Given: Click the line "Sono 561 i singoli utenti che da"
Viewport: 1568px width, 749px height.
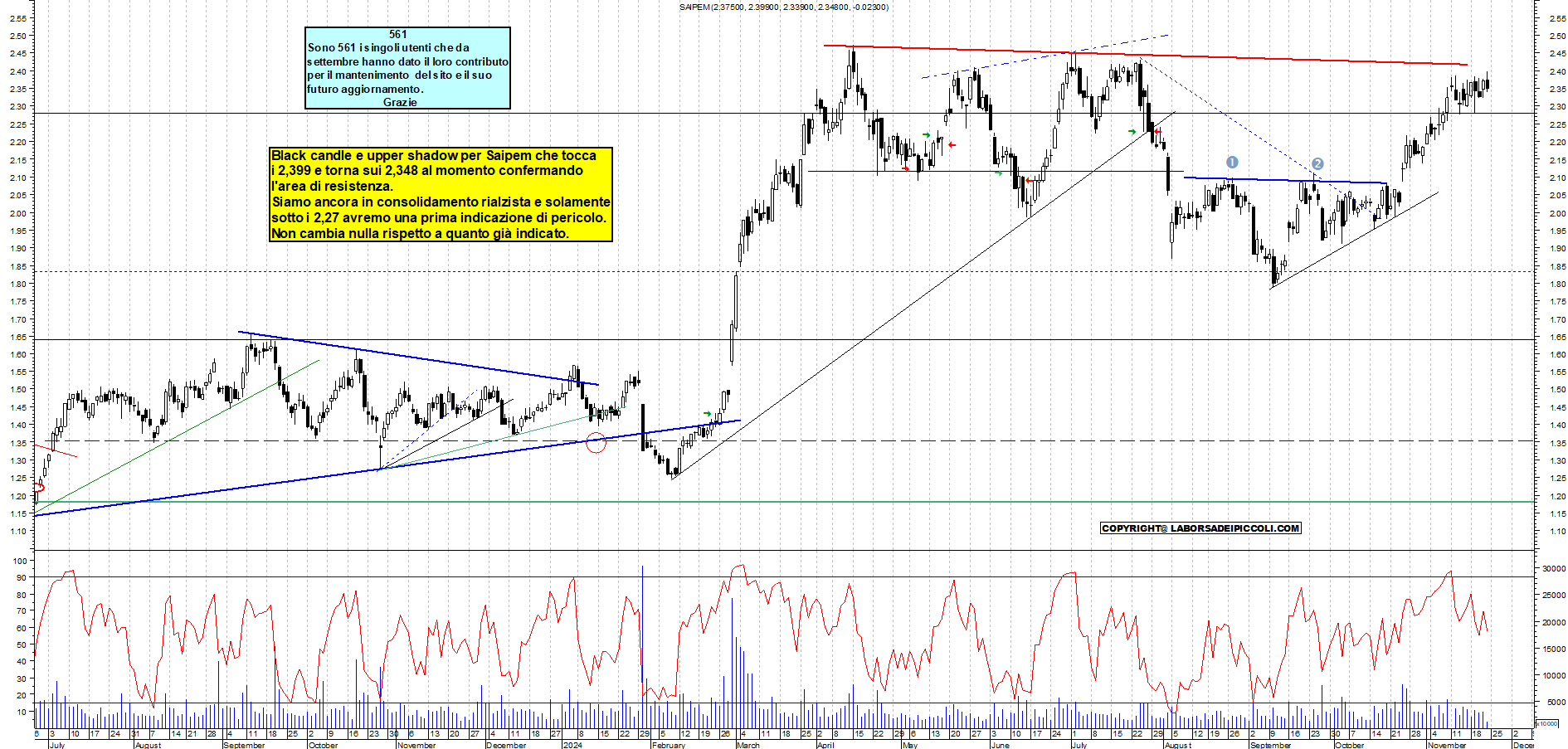Looking at the screenshot, I should 388,48.
